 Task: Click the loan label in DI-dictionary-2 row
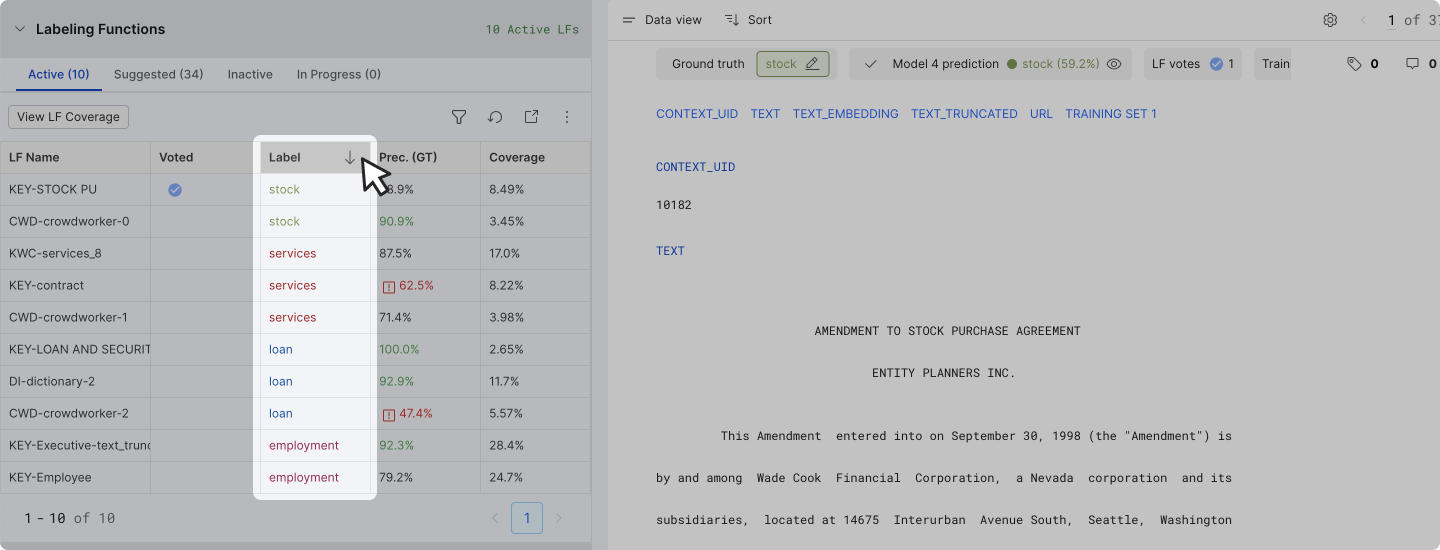tap(281, 381)
